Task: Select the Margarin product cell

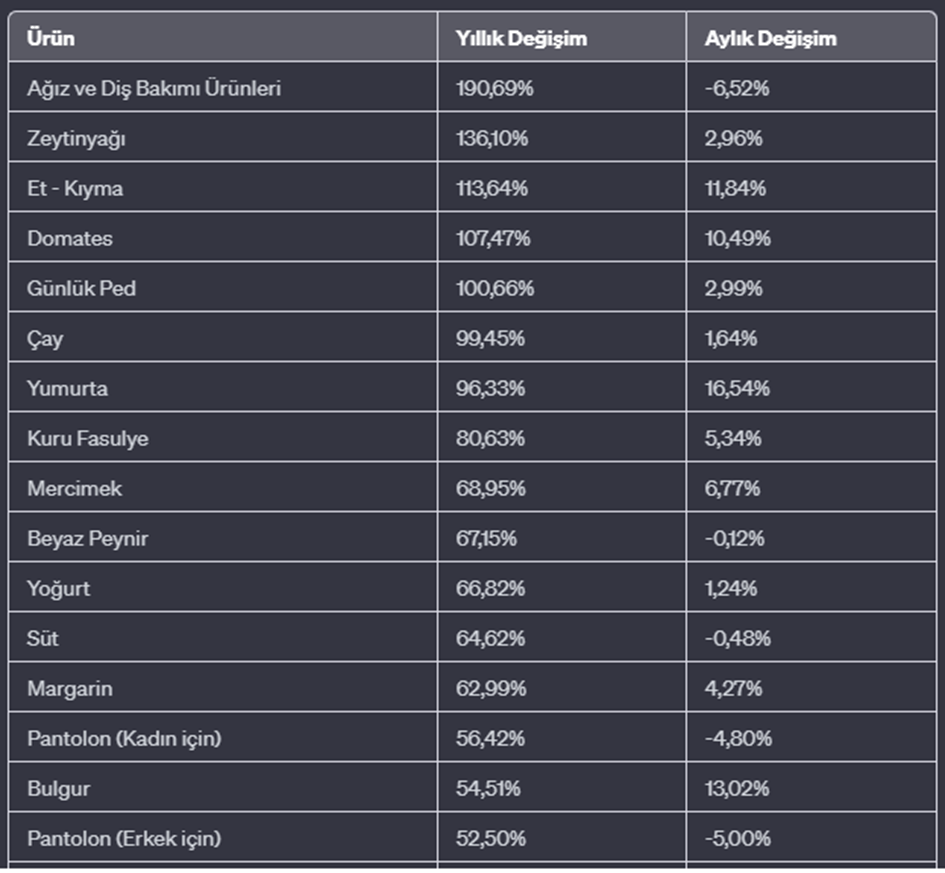Action: [70, 689]
